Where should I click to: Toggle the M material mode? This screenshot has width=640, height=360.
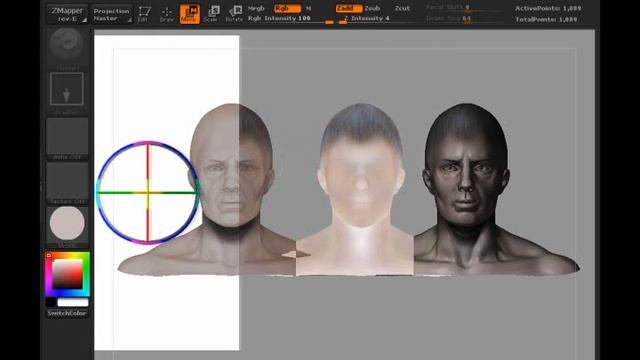[x=309, y=8]
